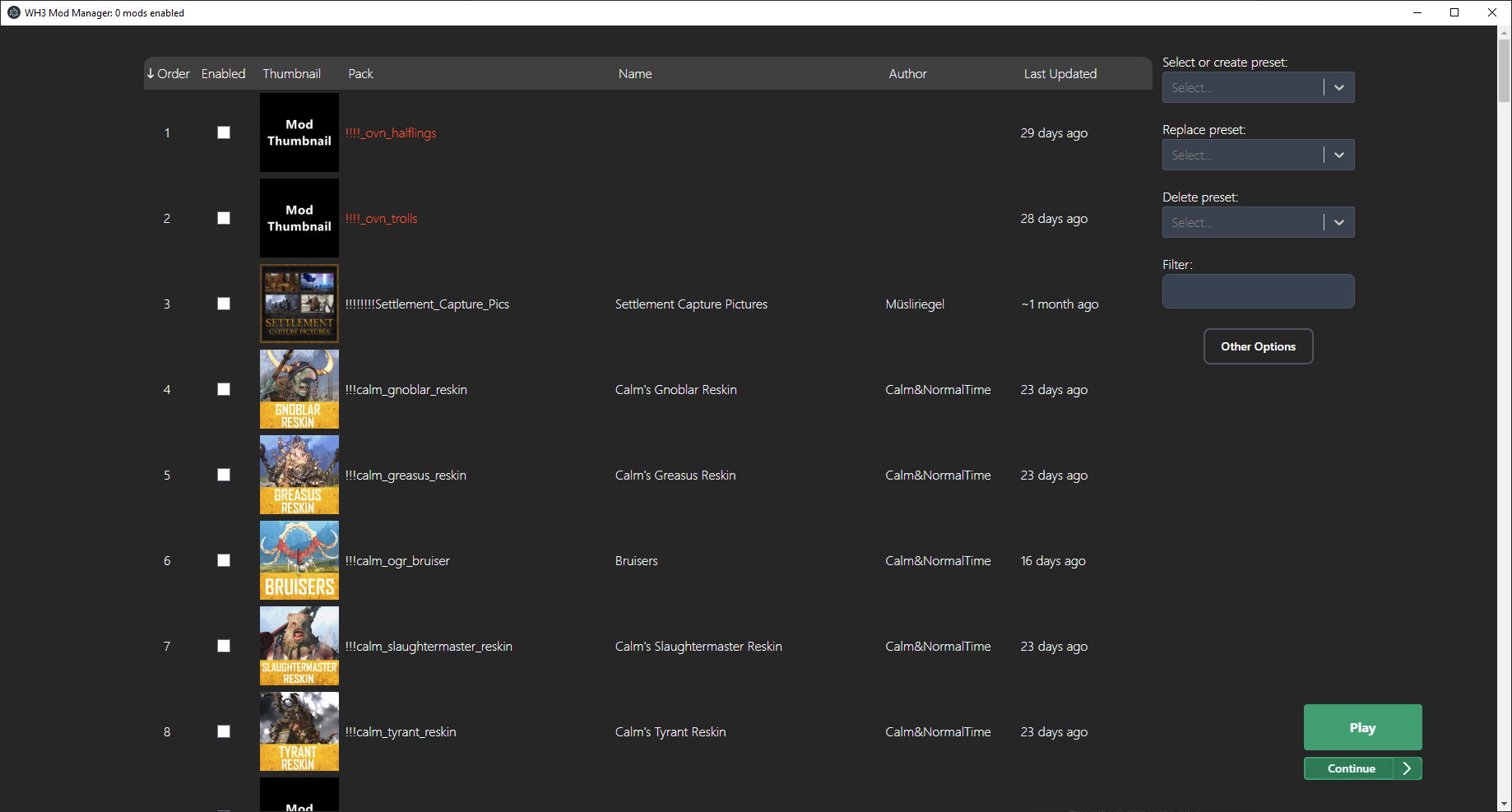This screenshot has width=1512, height=812.
Task: Enable the !!!!_ovn_halflings mod checkbox
Action: pos(224,132)
